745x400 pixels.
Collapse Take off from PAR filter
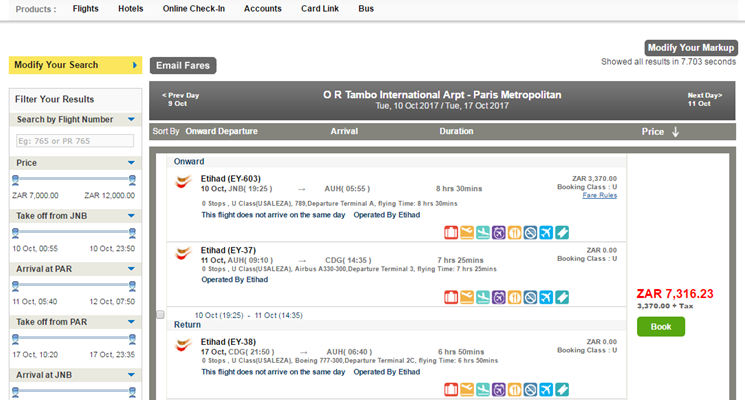131,322
